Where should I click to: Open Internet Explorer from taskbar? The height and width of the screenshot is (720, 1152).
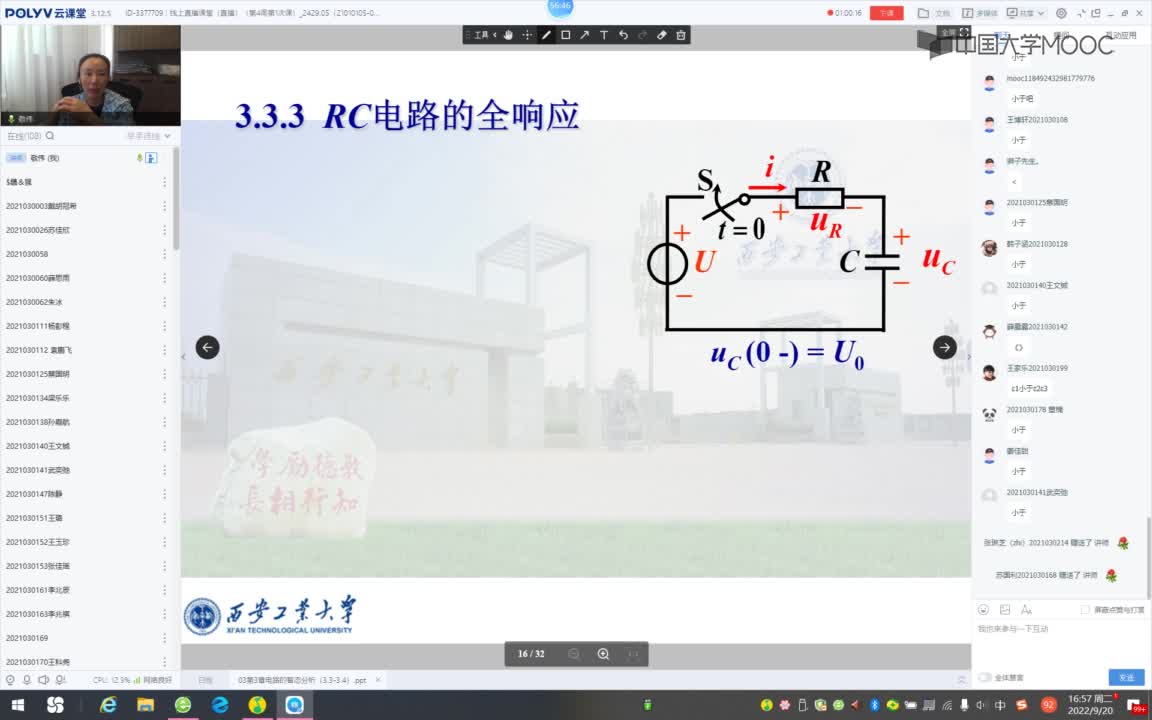click(x=108, y=705)
